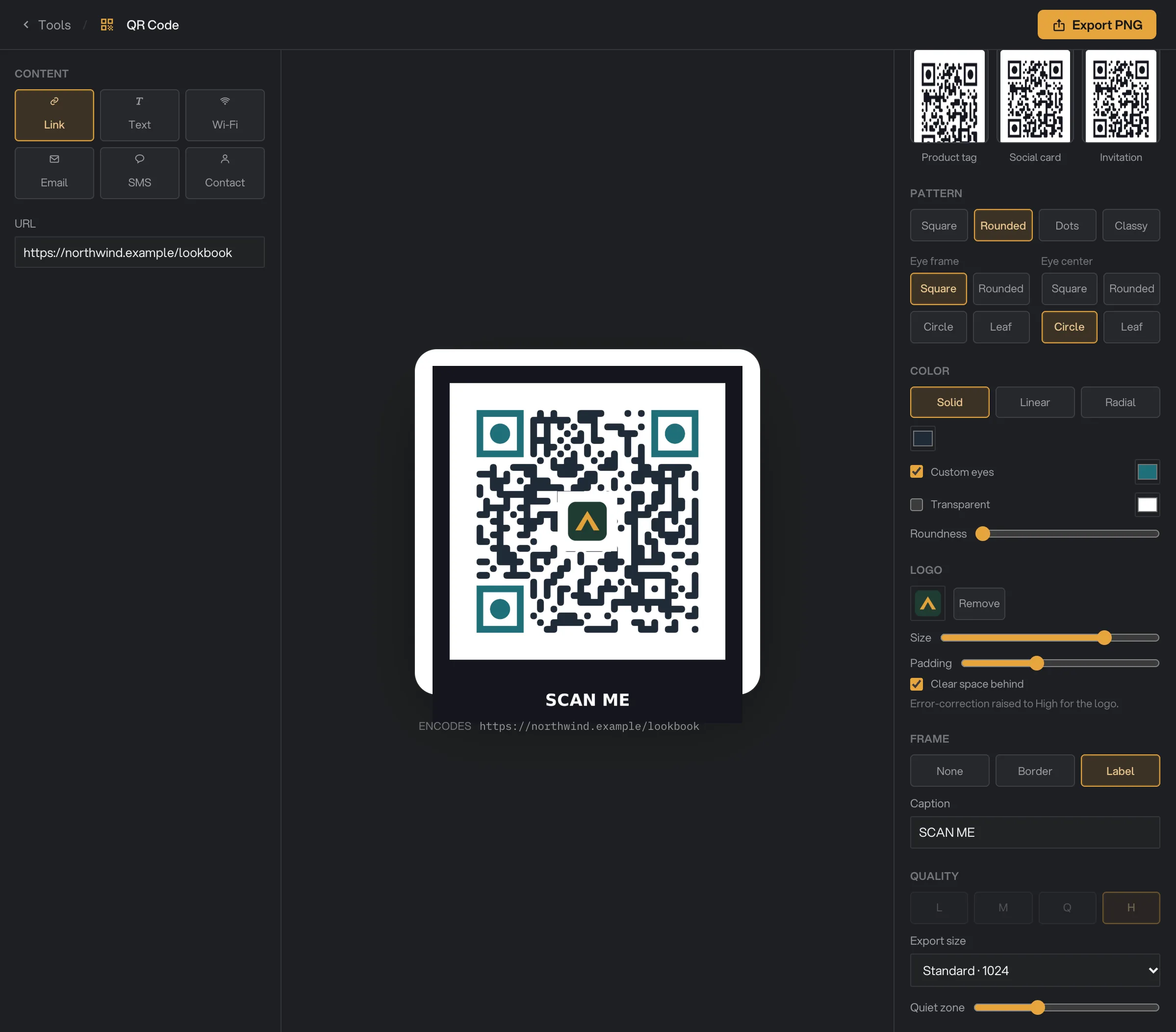The height and width of the screenshot is (1032, 1176).
Task: Open the teal eye color swatch
Action: pos(1147,472)
